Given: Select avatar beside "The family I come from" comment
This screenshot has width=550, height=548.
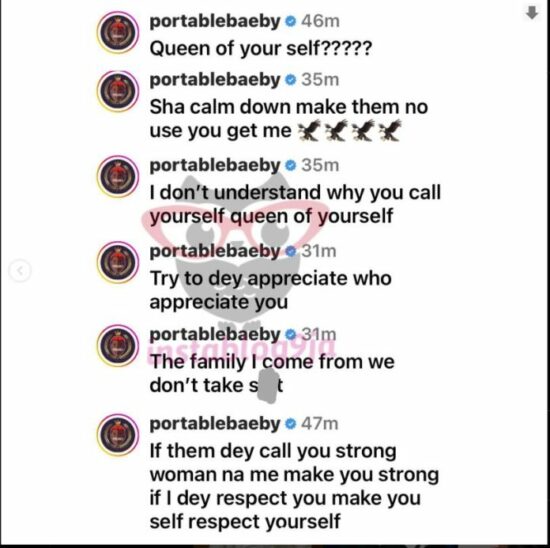Looking at the screenshot, I should coord(118,345).
